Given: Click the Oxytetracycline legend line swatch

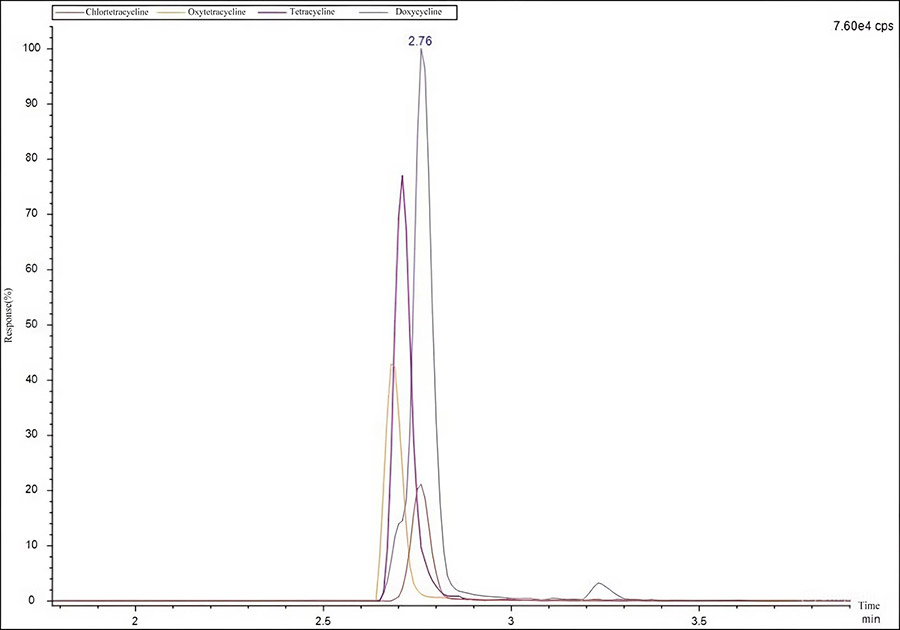Looking at the screenshot, I should point(171,13).
